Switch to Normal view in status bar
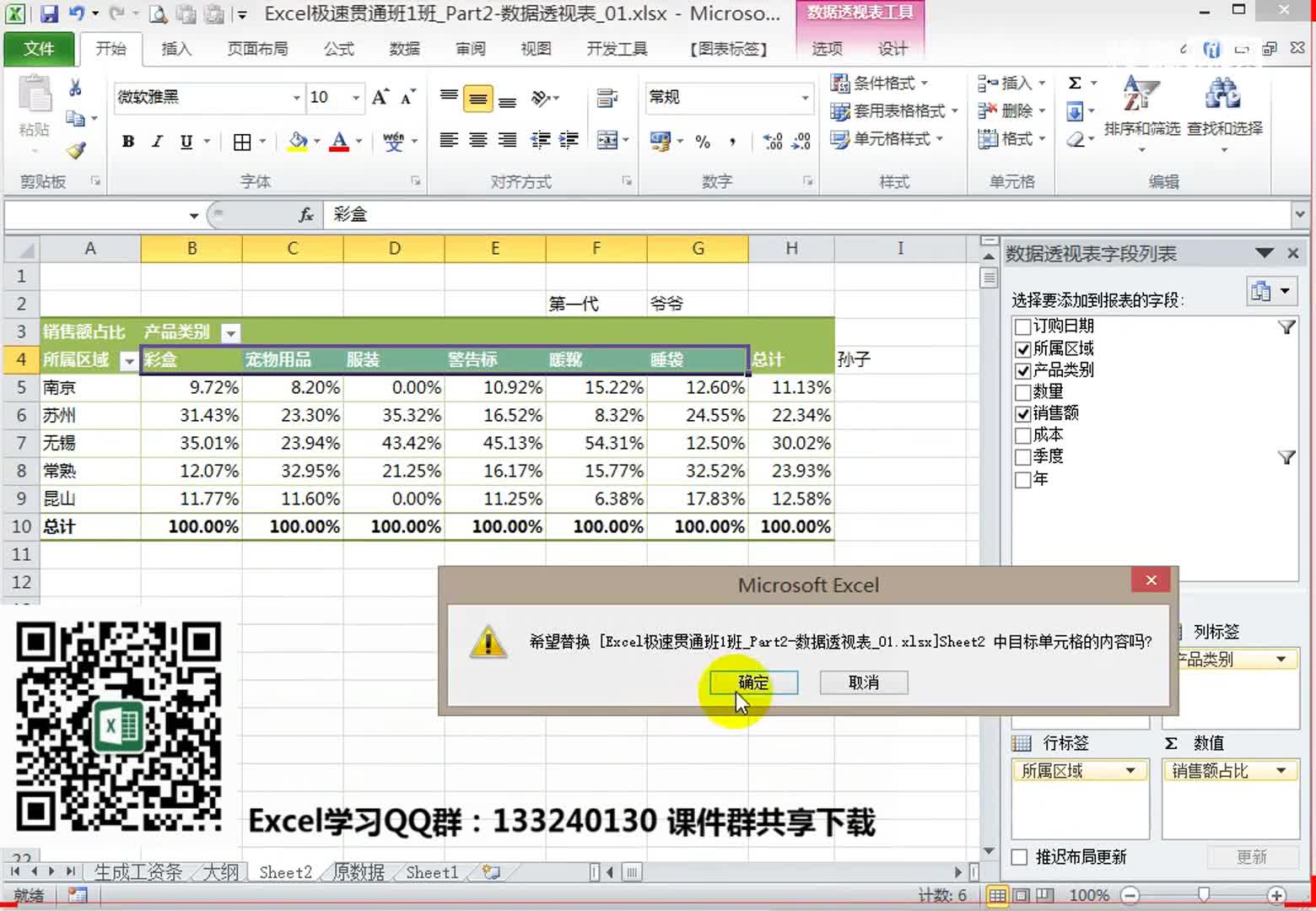 pos(996,896)
